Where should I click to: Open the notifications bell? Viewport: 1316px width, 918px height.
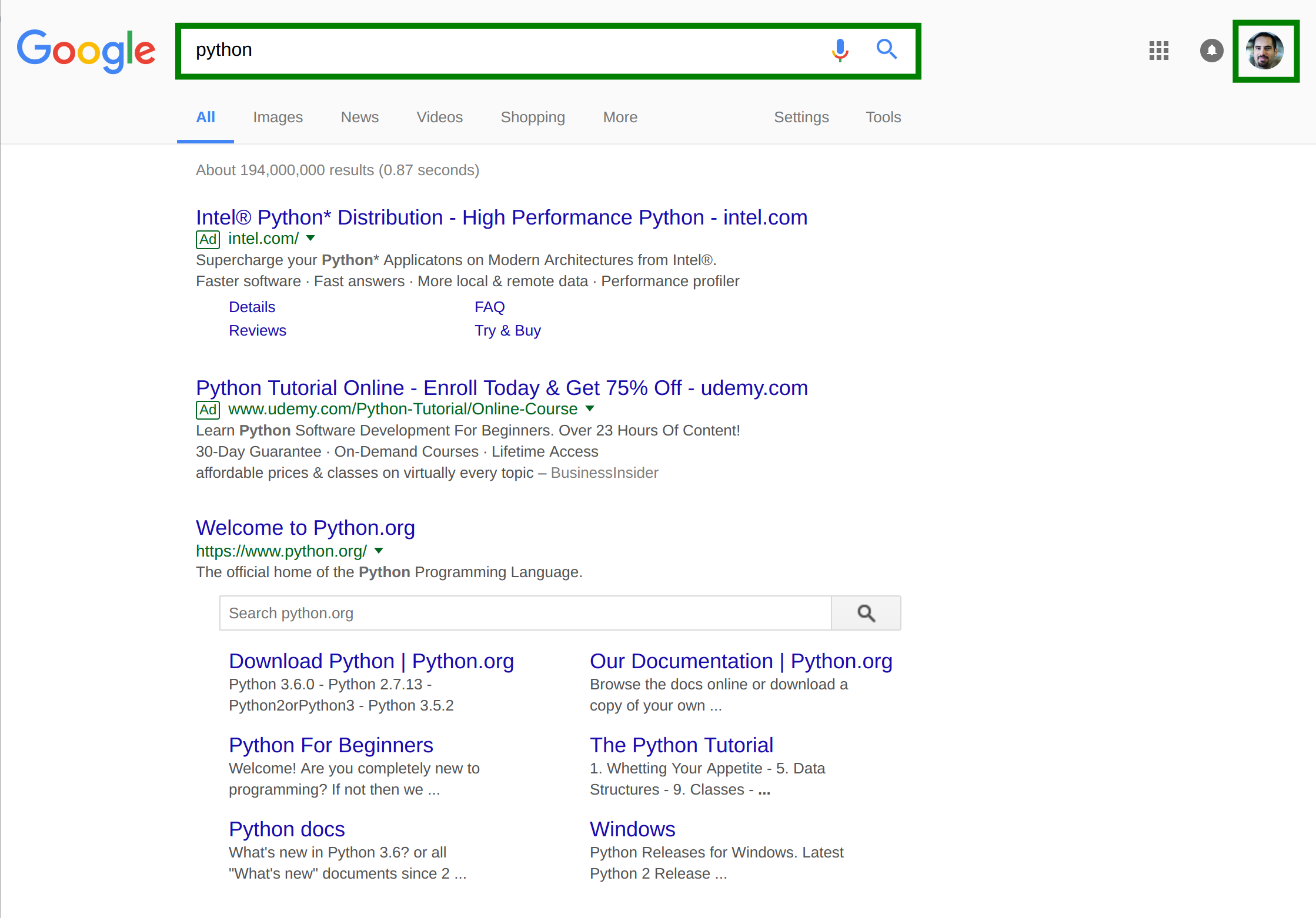tap(1211, 51)
